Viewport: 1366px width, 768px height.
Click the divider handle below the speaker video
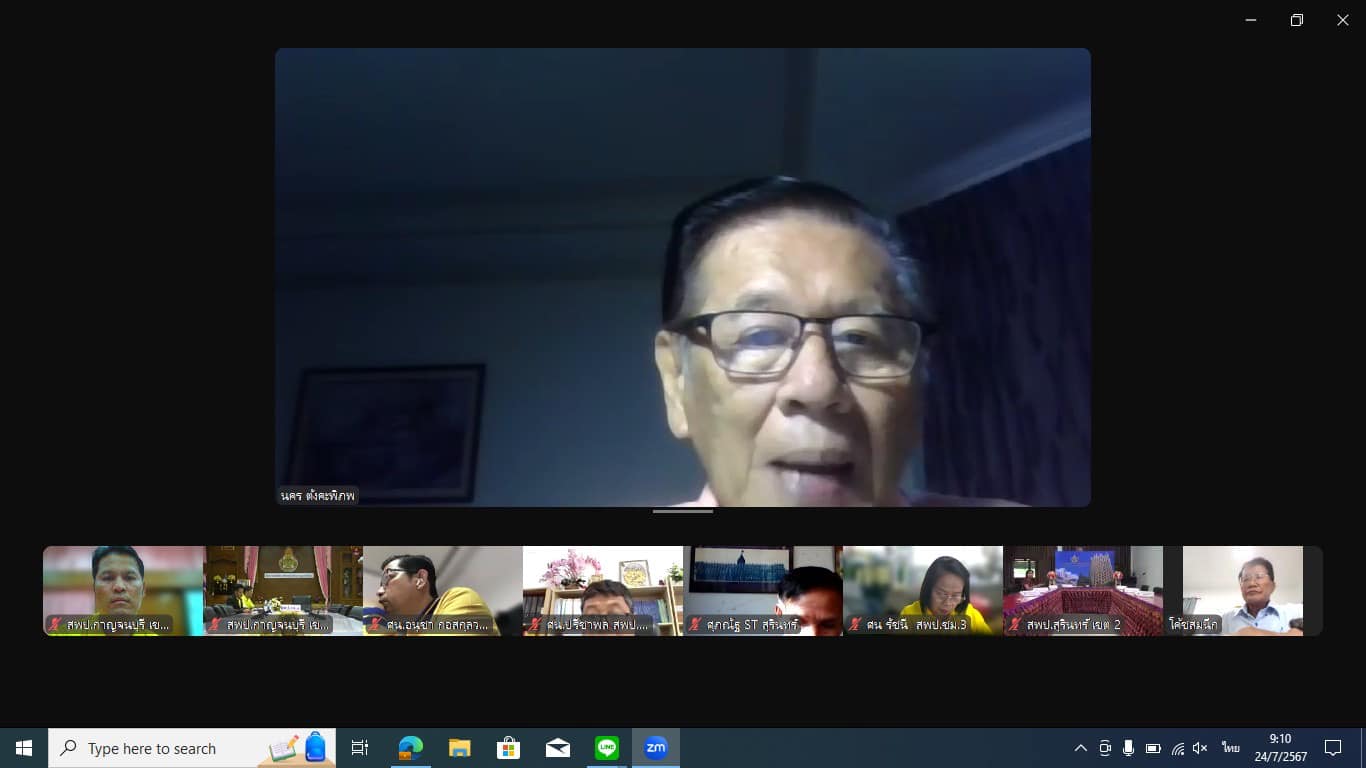pyautogui.click(x=683, y=511)
